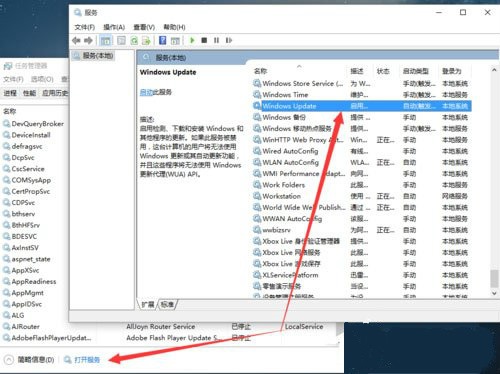Viewport: 500px width, 374px height.
Task: Open 选项(O) menu in Task Manager
Action: point(42,79)
